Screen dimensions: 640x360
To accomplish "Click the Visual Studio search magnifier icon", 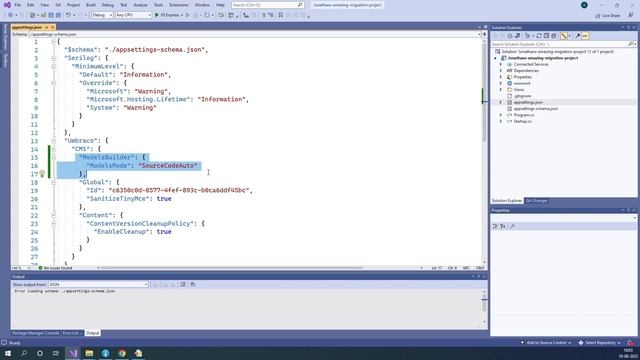I will (x=300, y=5).
